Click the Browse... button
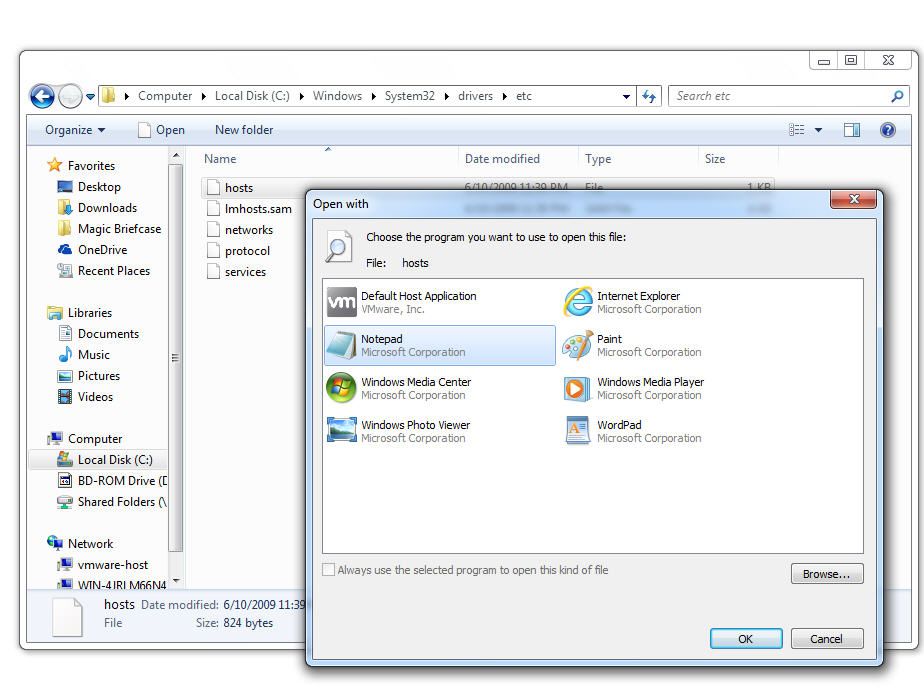 pos(826,574)
